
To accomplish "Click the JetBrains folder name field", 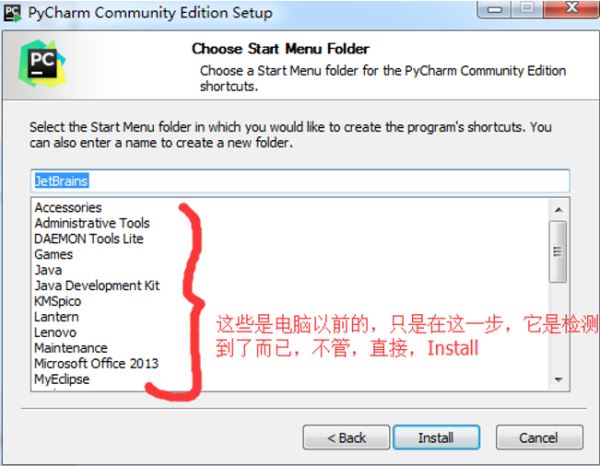I will point(300,181).
